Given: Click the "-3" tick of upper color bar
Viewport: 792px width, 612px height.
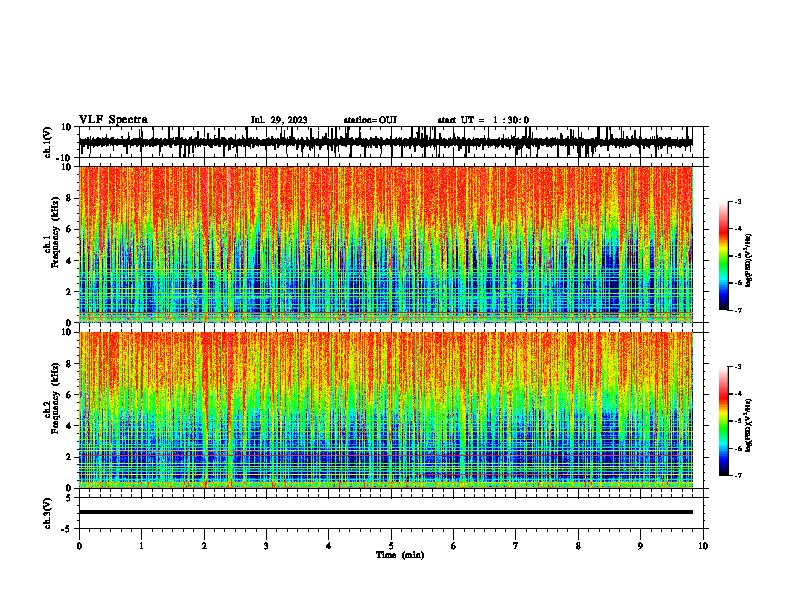Looking at the screenshot, I should [737, 202].
